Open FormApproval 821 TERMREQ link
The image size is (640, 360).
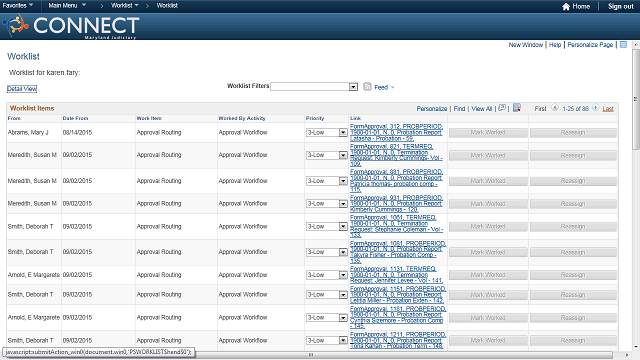tap(396, 155)
